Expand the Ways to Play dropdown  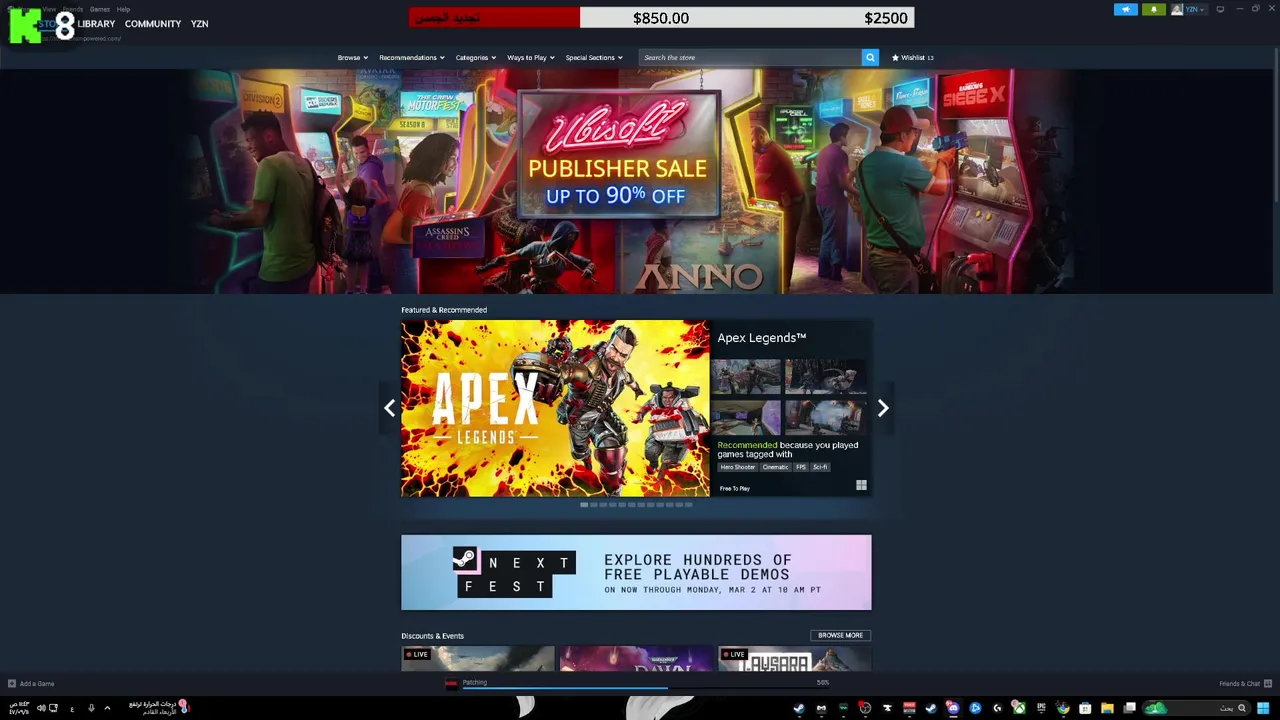coord(530,57)
